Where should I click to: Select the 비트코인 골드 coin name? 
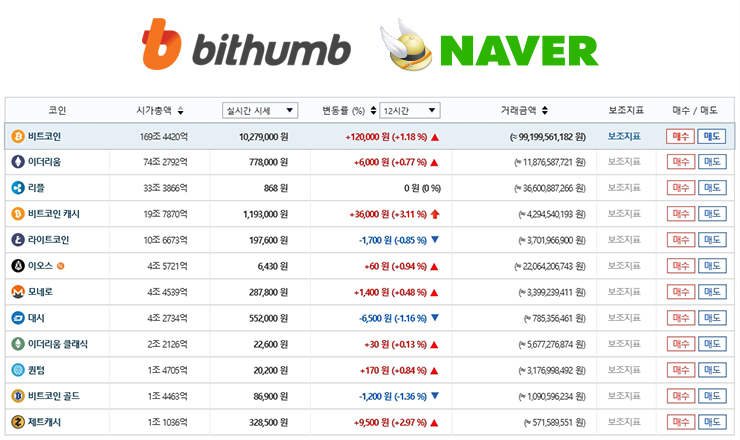click(x=54, y=396)
